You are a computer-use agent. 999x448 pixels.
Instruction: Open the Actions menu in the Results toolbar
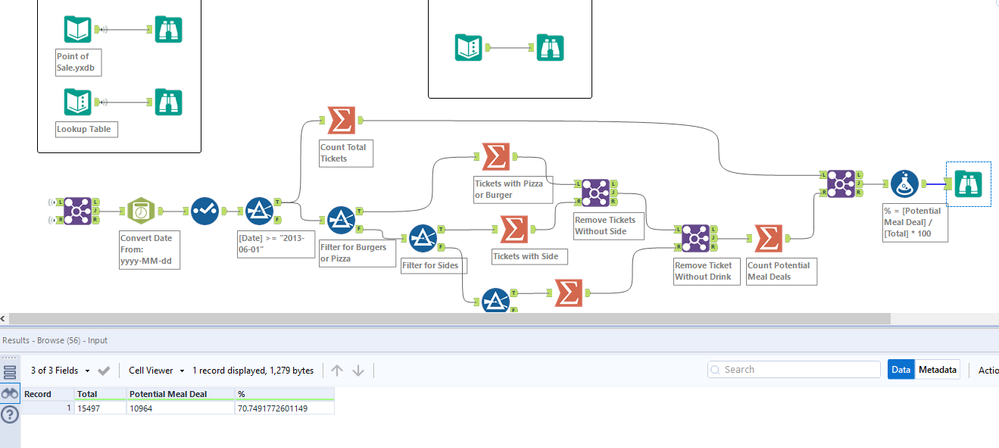(988, 370)
